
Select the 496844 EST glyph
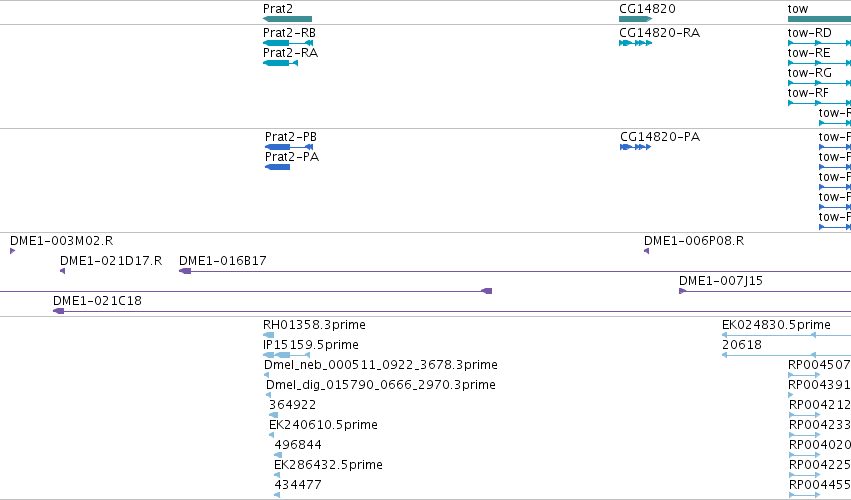(278, 455)
